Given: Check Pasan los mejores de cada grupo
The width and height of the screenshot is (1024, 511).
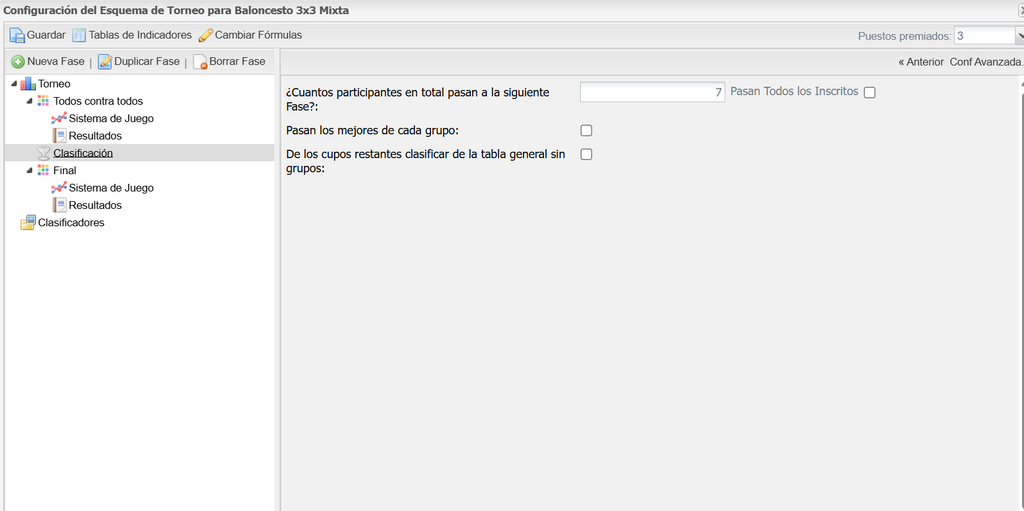Looking at the screenshot, I should pyautogui.click(x=586, y=131).
